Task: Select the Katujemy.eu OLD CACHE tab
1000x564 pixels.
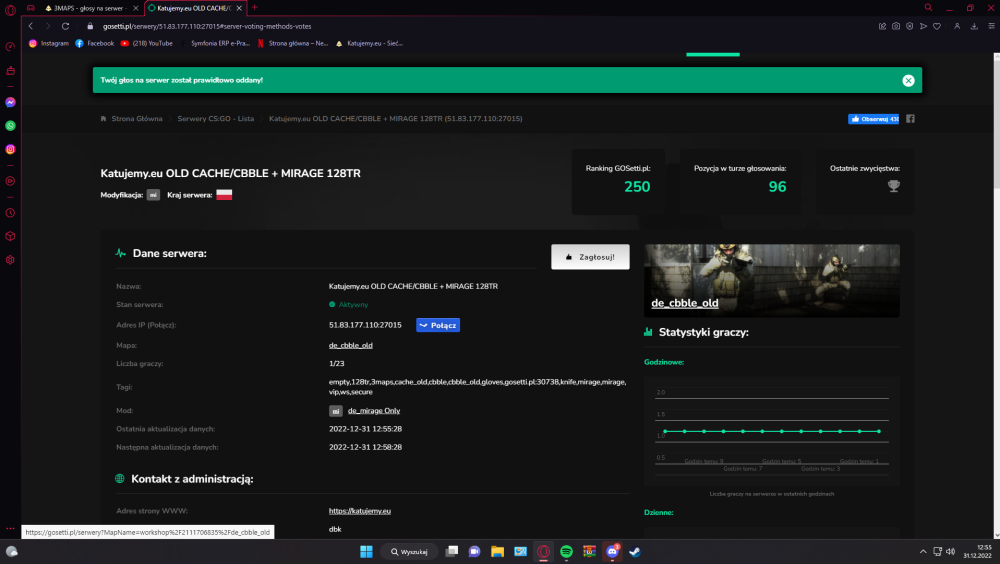Action: [x=194, y=8]
